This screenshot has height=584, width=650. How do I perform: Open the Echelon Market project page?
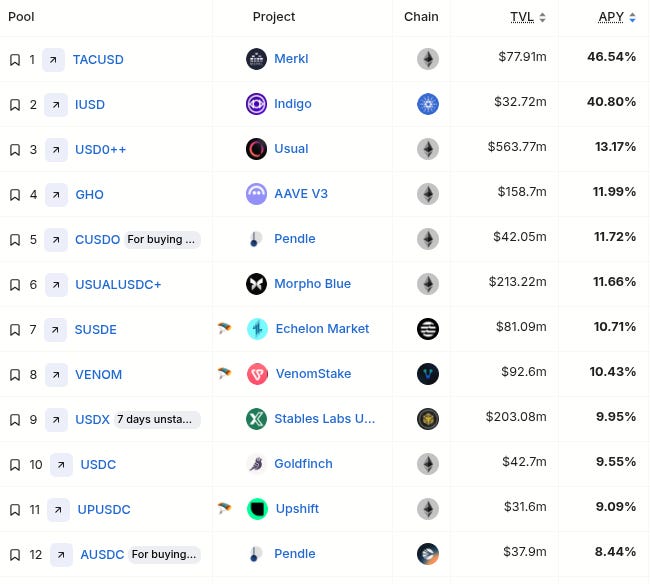point(323,329)
